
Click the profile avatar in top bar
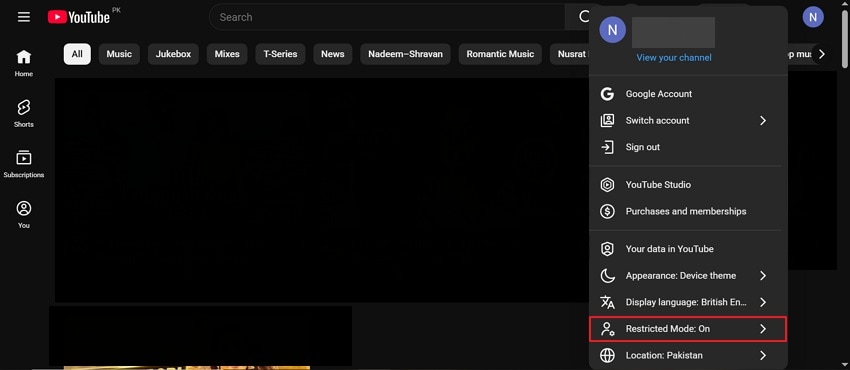click(x=813, y=17)
